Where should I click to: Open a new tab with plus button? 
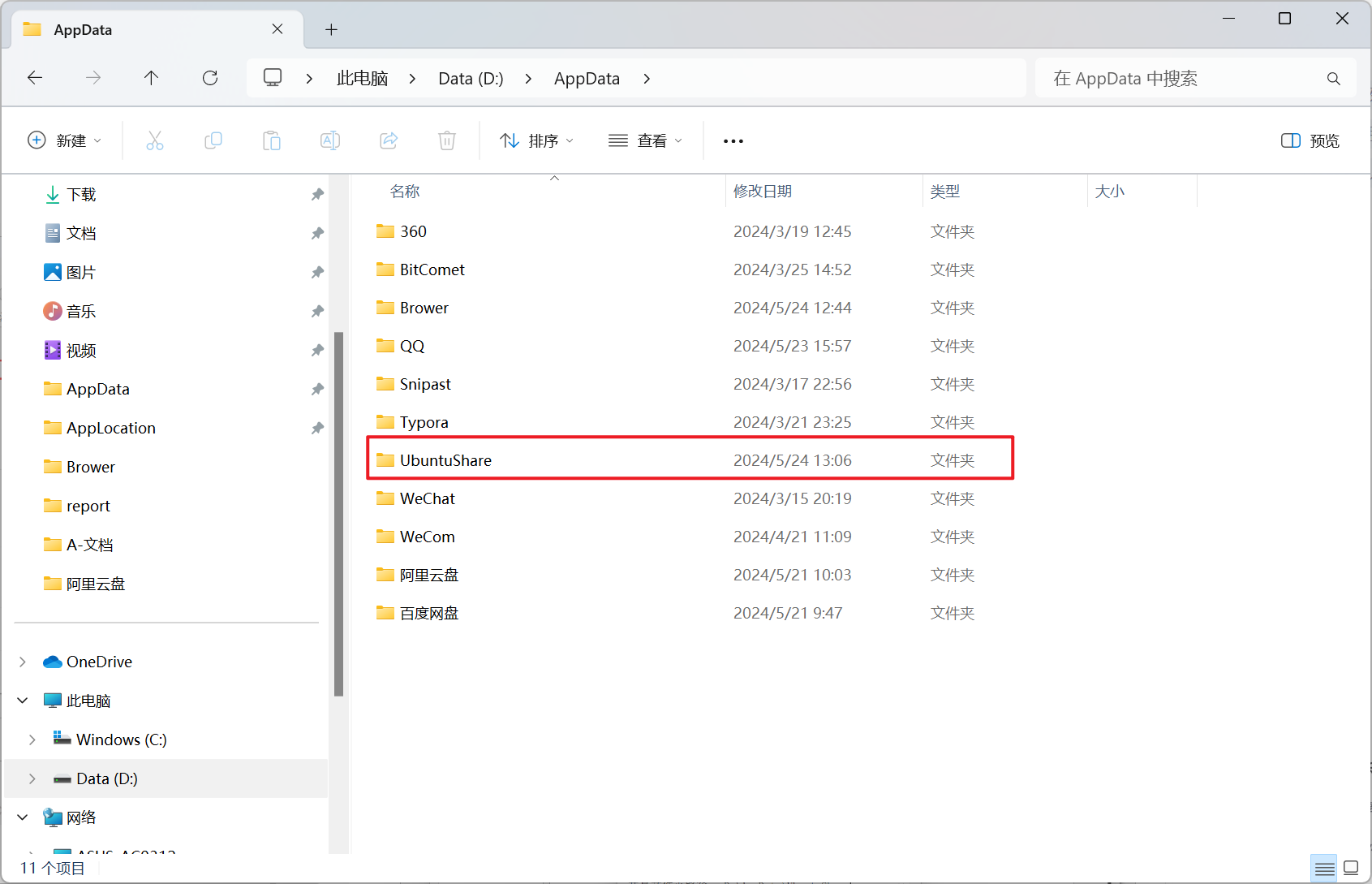click(x=331, y=29)
